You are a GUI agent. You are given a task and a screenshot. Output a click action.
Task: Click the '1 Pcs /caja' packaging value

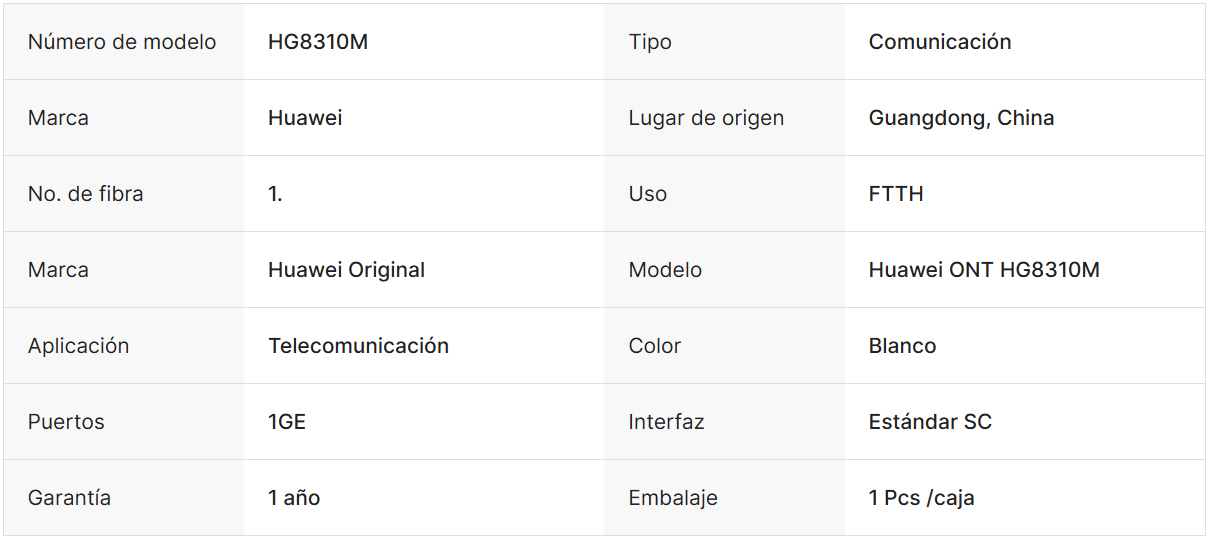(x=921, y=498)
